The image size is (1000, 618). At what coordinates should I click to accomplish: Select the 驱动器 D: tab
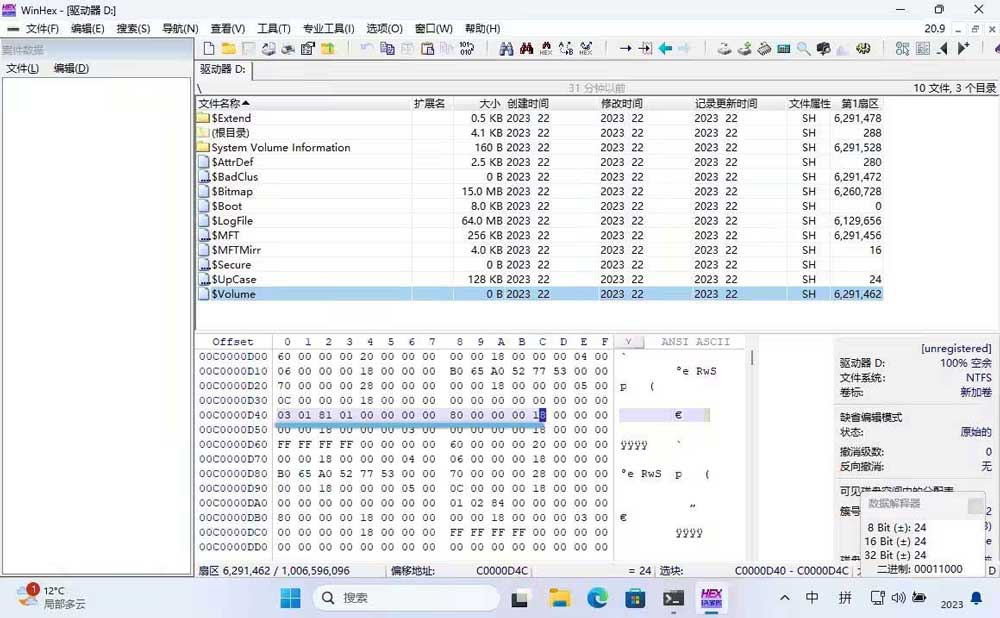point(223,70)
